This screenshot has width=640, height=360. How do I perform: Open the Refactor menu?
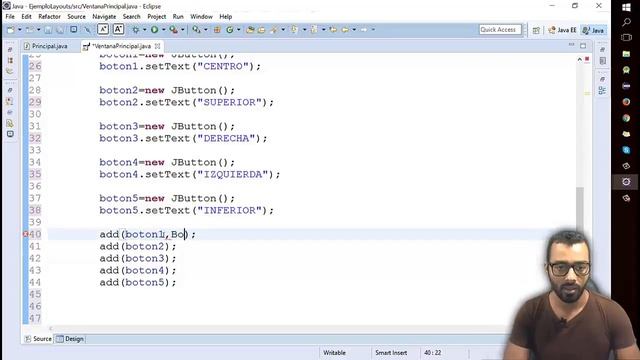click(49, 16)
